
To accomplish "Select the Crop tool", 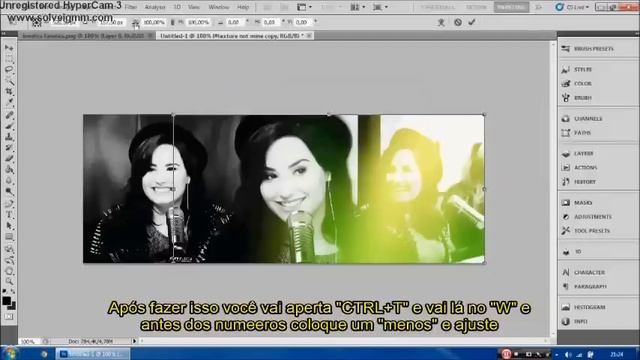I will pos(9,91).
